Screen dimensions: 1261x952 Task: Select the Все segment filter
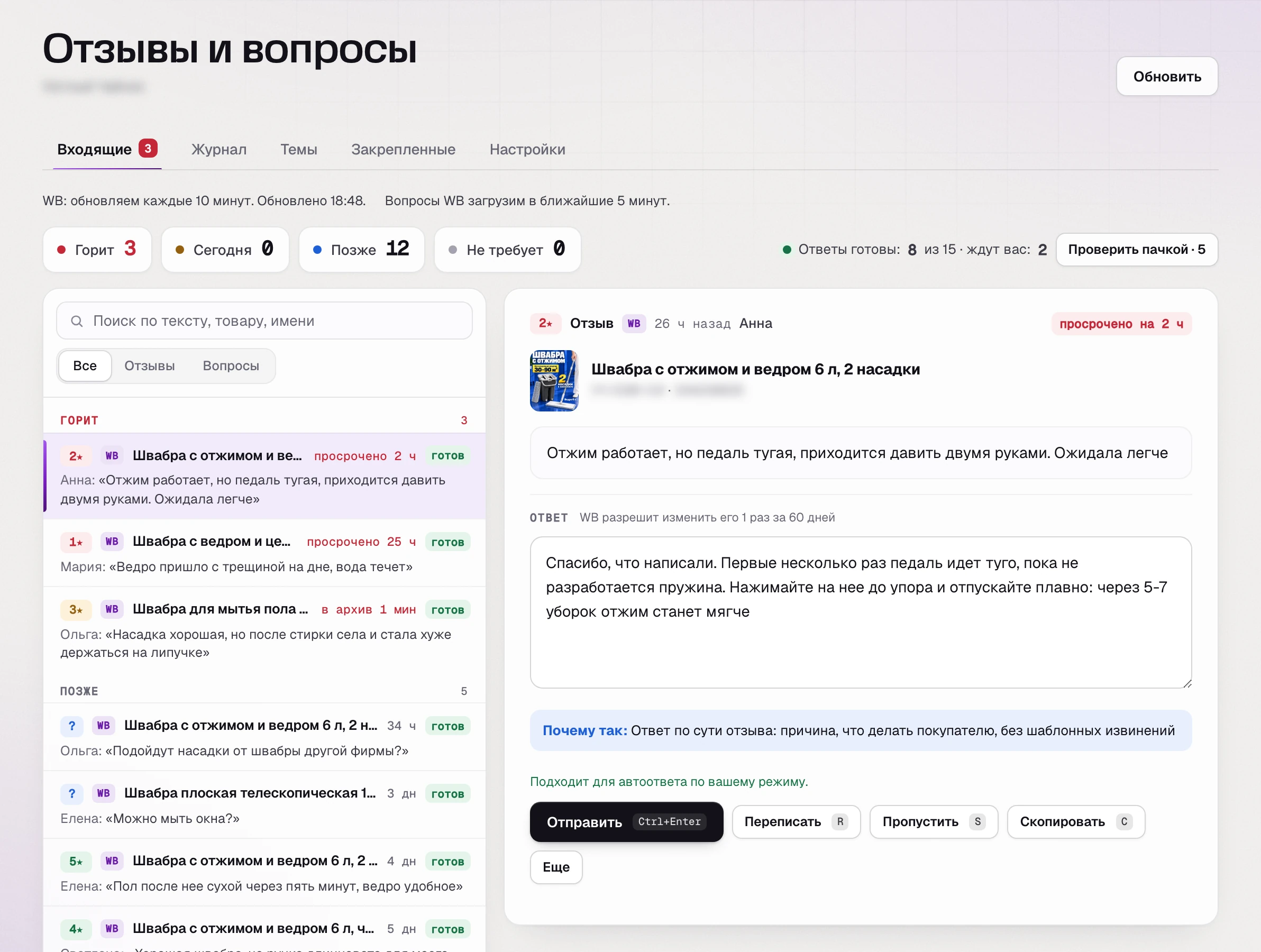point(85,365)
